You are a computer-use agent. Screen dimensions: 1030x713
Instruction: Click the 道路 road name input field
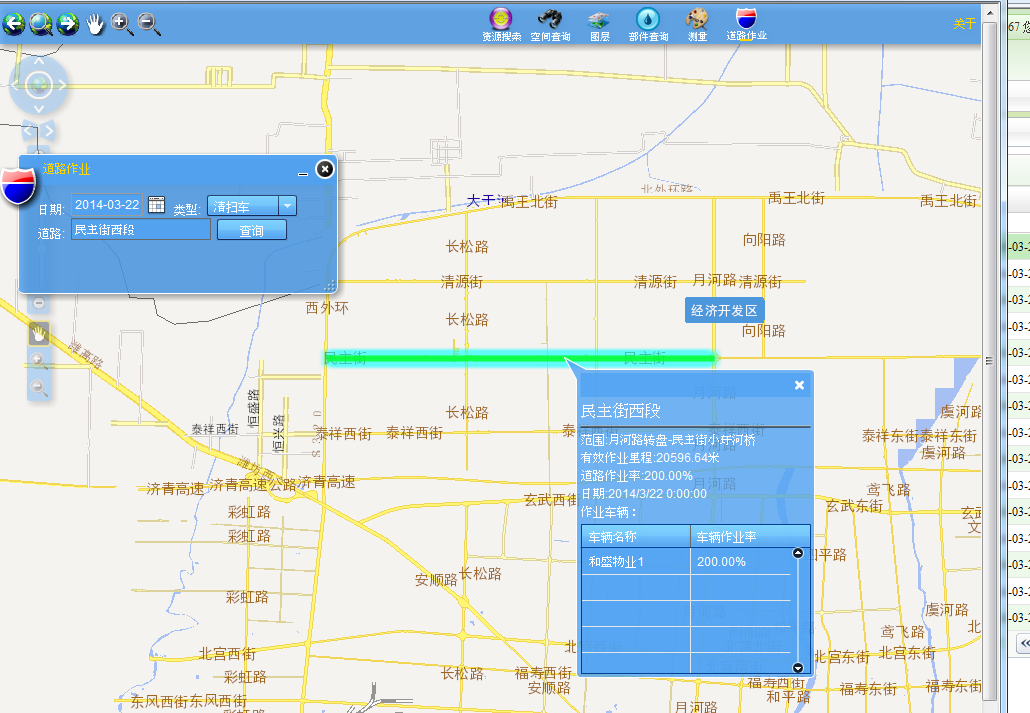click(140, 230)
